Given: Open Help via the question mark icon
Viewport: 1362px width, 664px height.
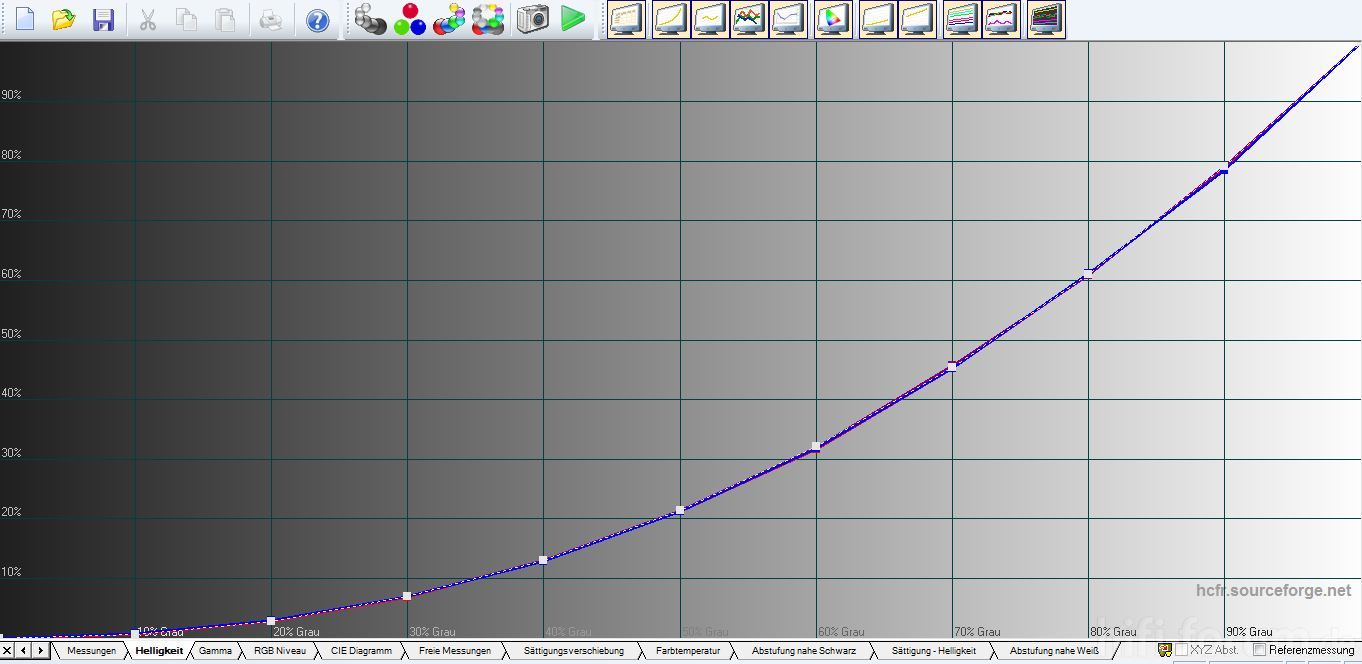Looking at the screenshot, I should pos(317,20).
